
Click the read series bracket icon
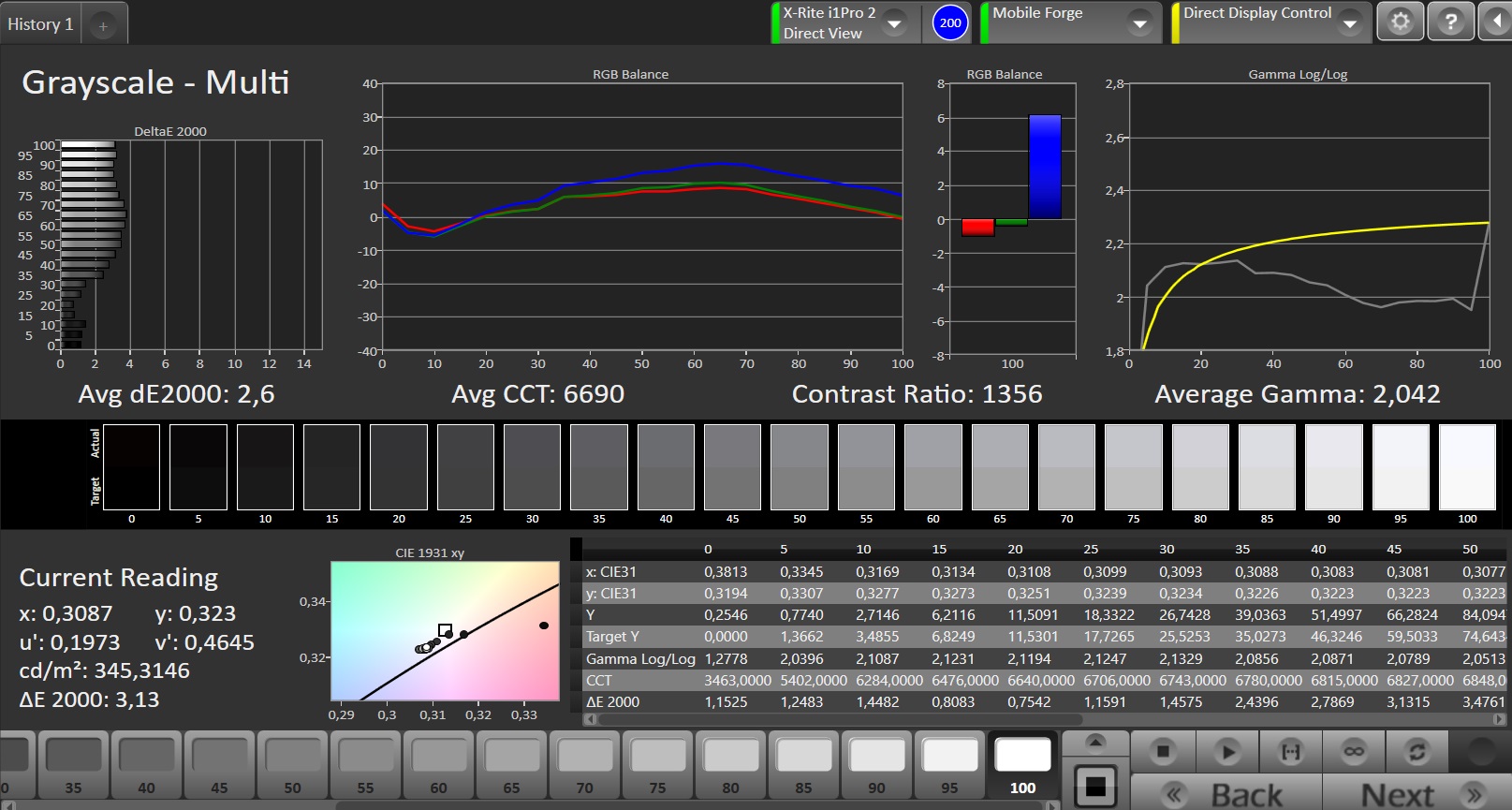(1290, 751)
